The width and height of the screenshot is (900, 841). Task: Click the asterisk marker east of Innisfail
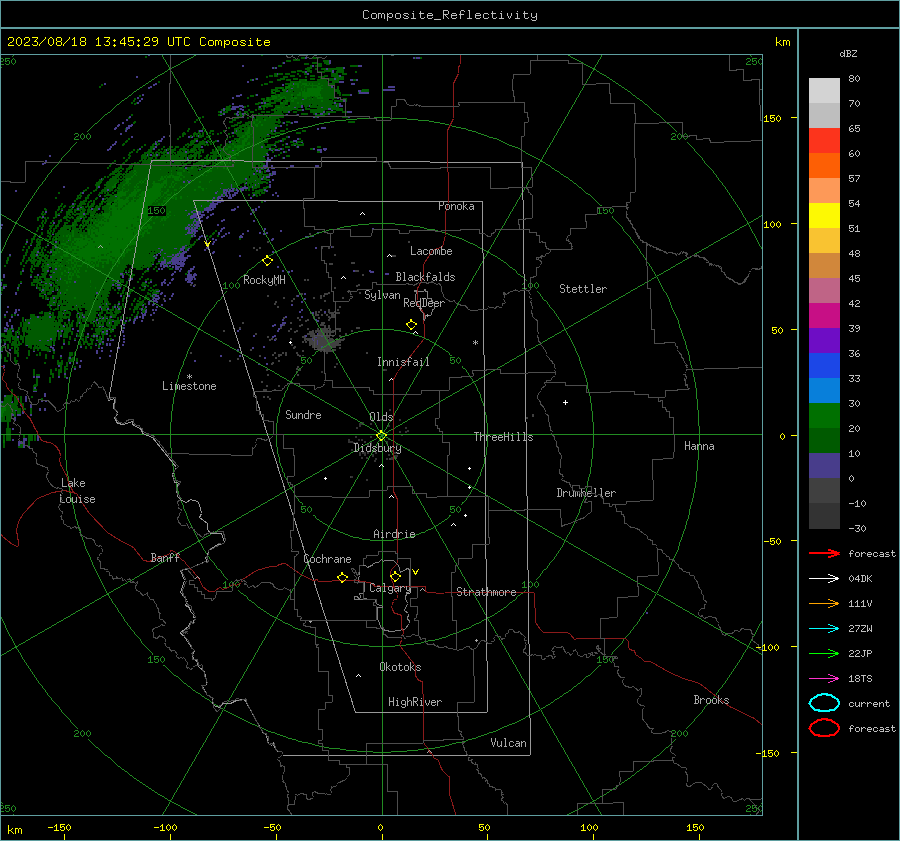click(x=475, y=343)
